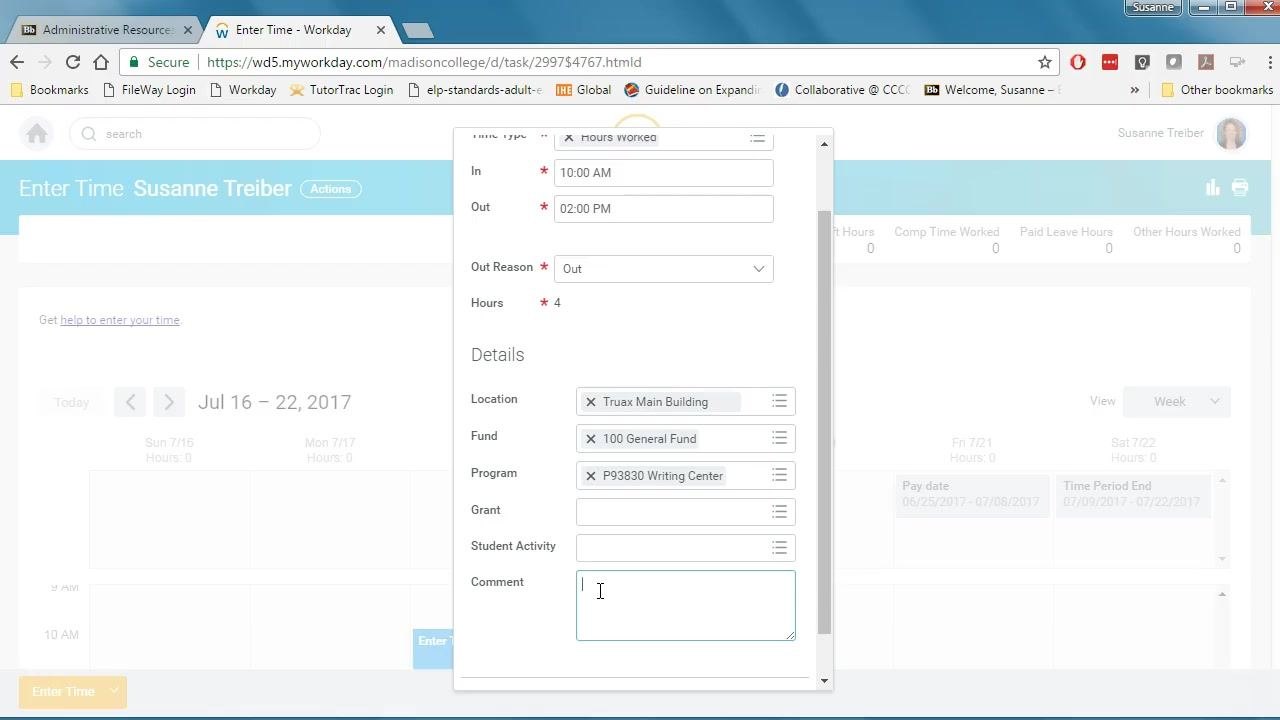Bookmark this page with the star icon
This screenshot has width=1280, height=720.
click(1045, 62)
